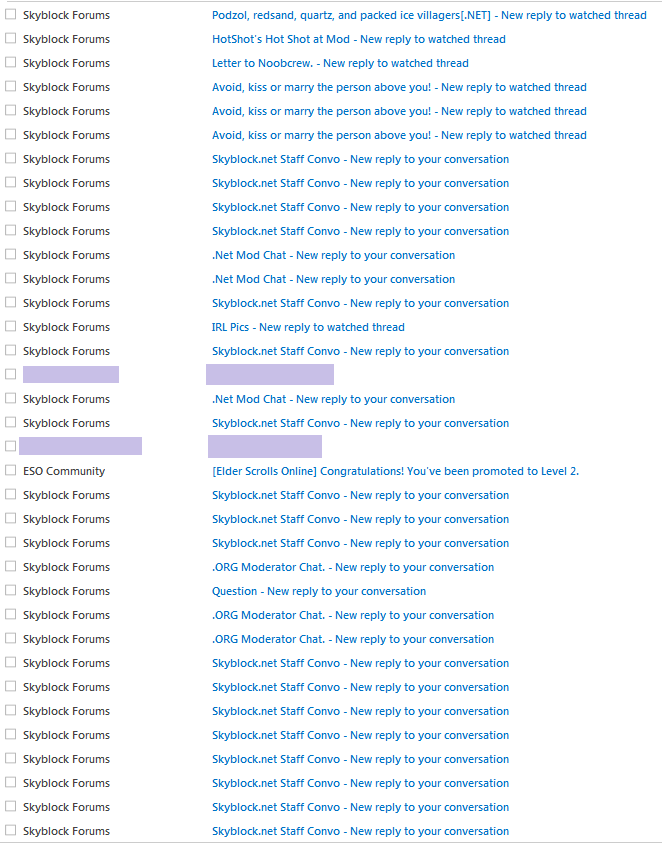Select the ESO Community email checkbox
This screenshot has width=662, height=845.
pyautogui.click(x=10, y=470)
